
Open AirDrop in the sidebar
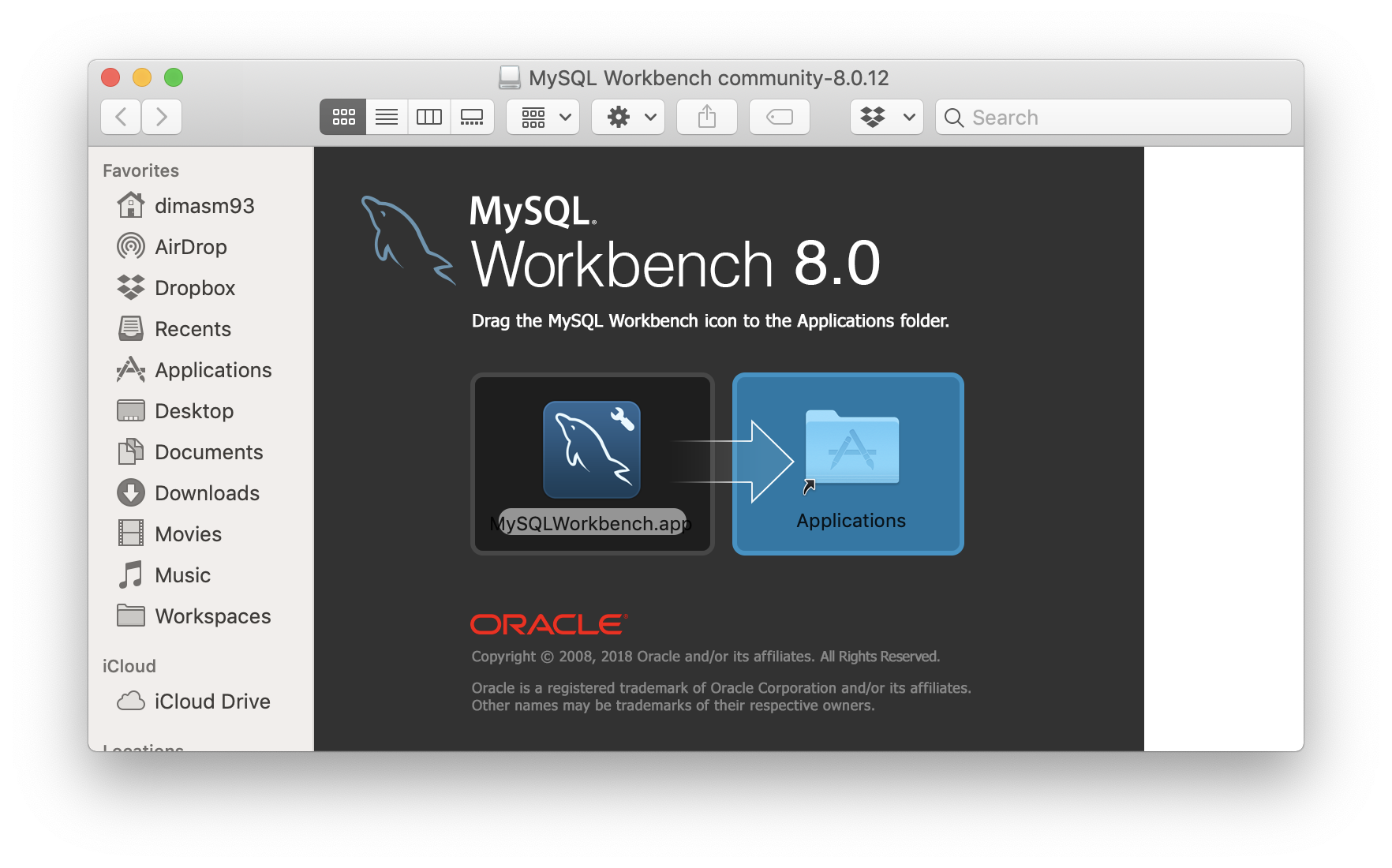172,247
